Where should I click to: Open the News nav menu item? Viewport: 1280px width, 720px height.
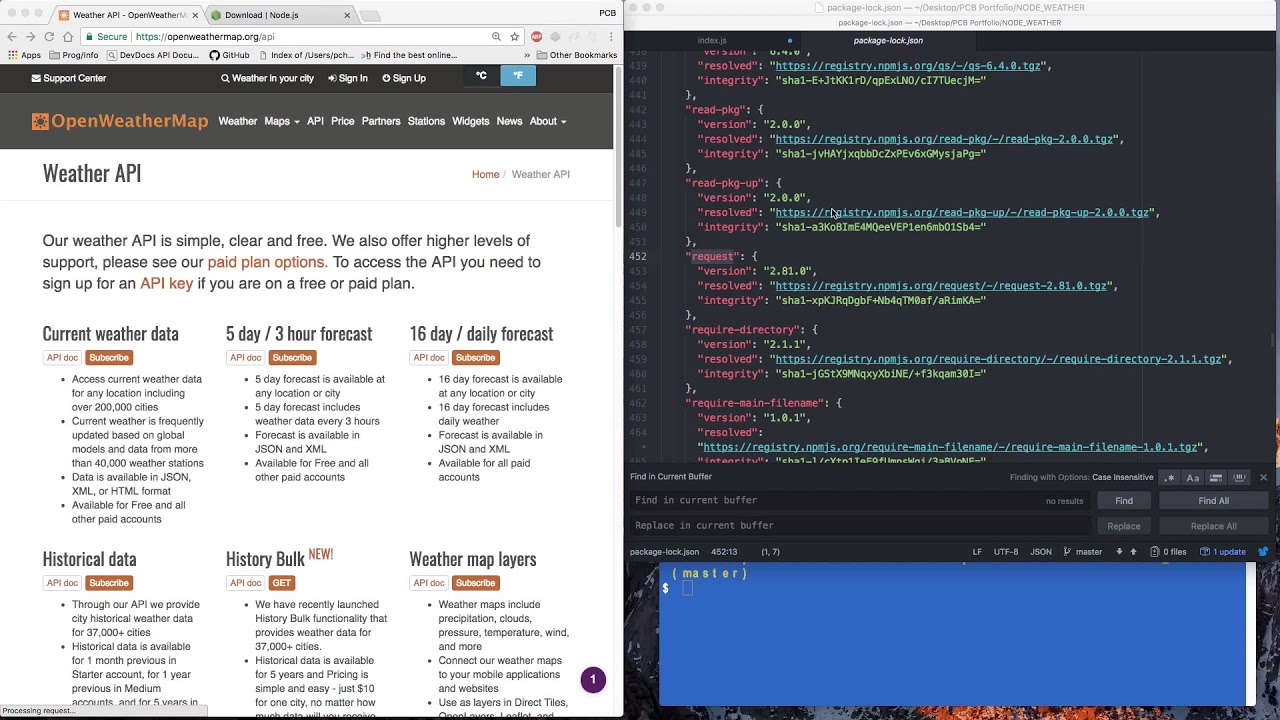509,121
